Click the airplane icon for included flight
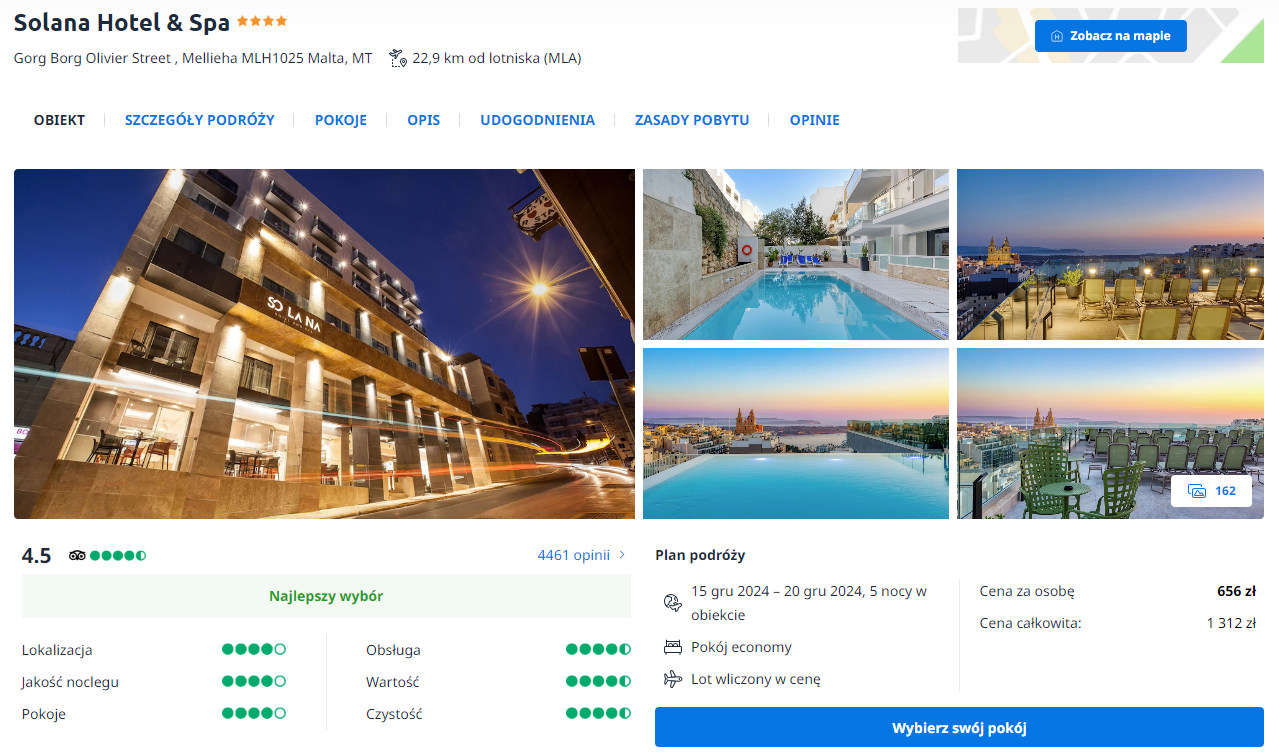 coord(672,679)
